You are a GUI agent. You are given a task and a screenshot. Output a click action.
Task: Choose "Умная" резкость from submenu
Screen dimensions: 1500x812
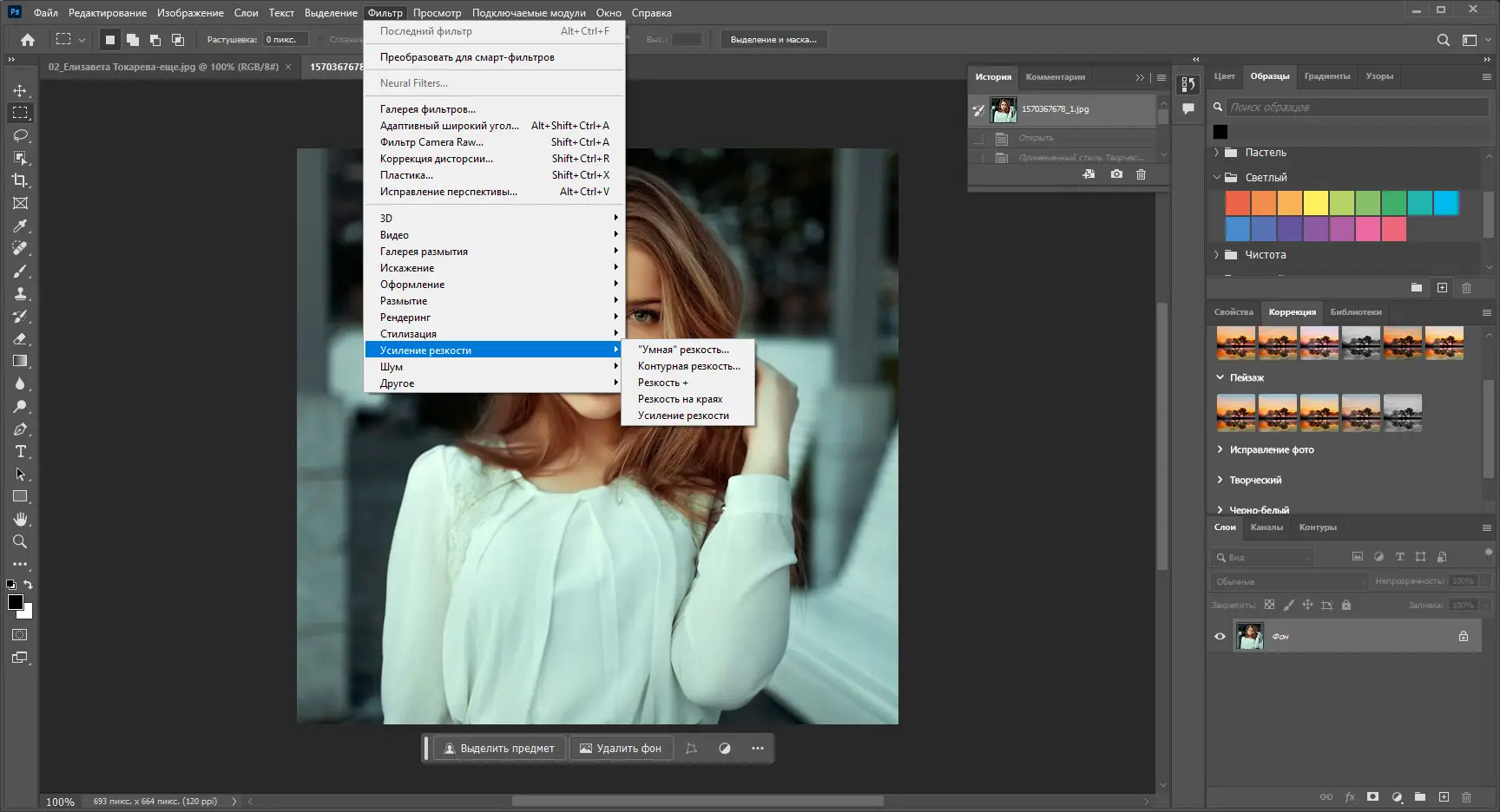[683, 350]
